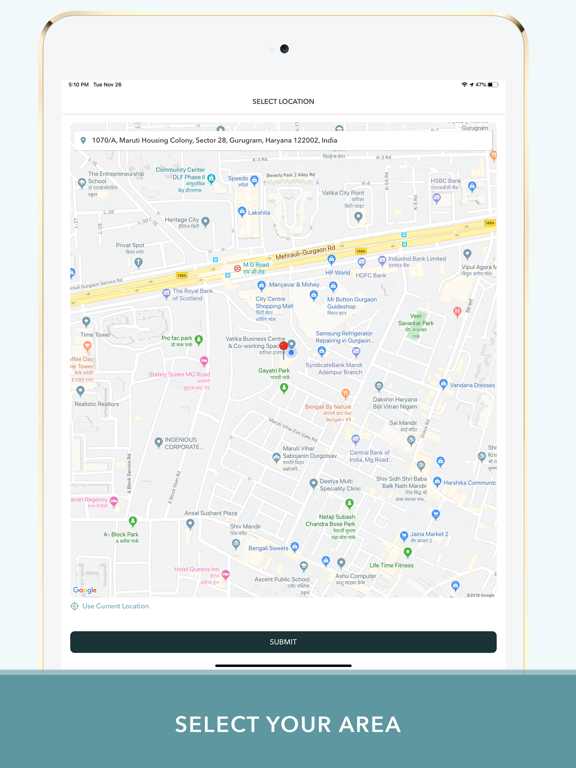The height and width of the screenshot is (768, 576).
Task: Click the Vipul Agora marker
Action: [x=467, y=254]
